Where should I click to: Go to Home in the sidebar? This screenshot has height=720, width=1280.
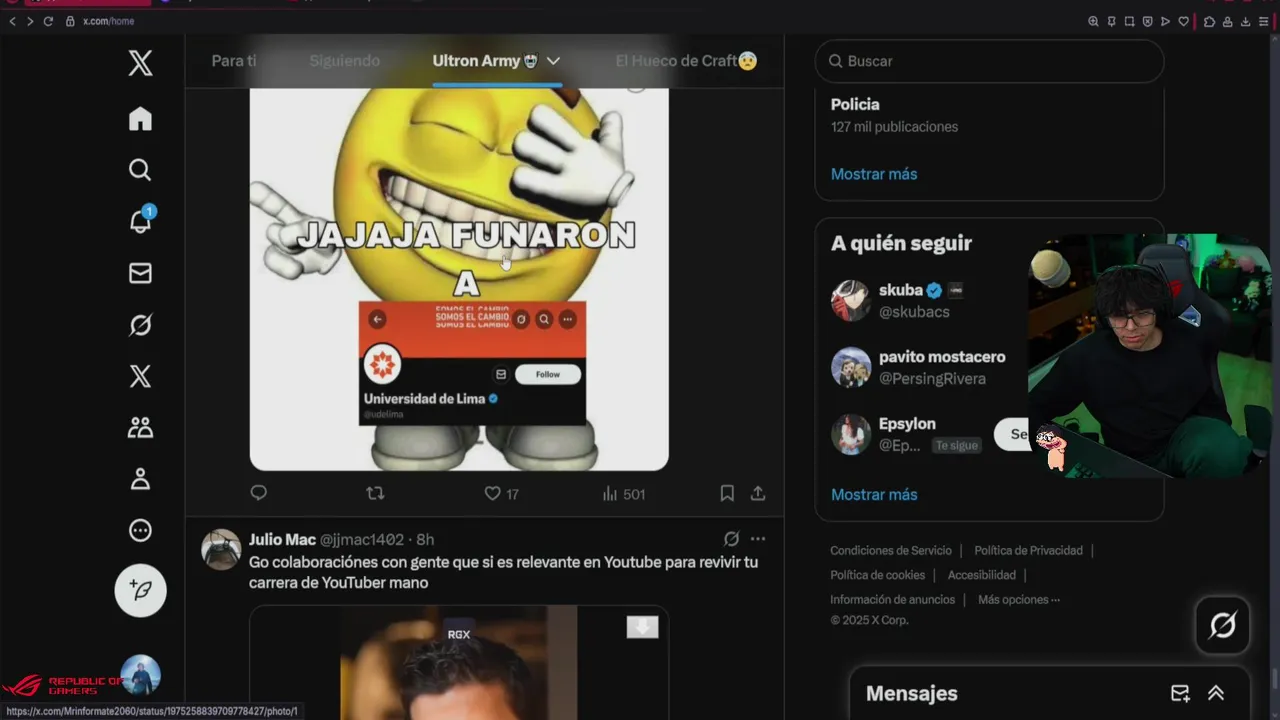pos(140,119)
